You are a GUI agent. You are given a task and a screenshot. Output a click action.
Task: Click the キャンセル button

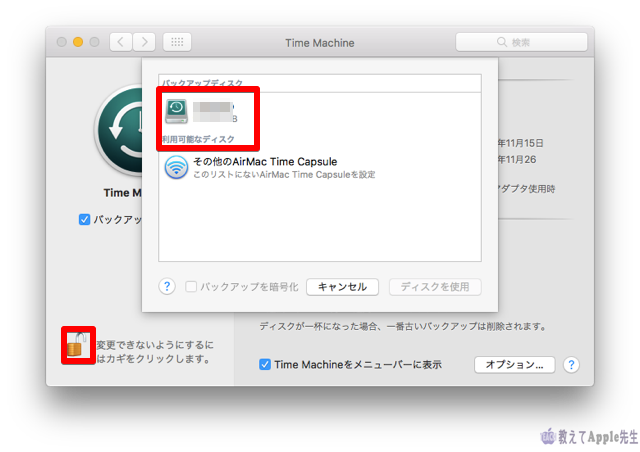click(x=342, y=287)
